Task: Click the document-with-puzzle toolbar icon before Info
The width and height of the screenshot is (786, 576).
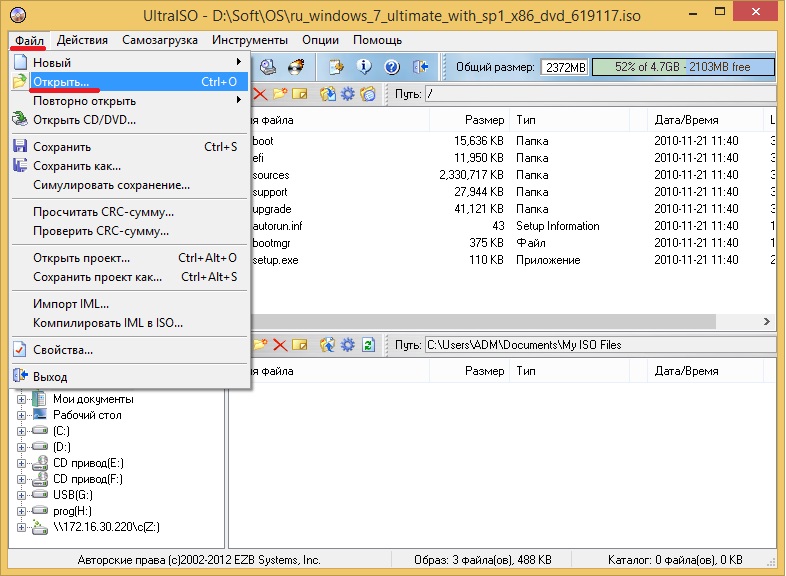Action: [x=336, y=67]
